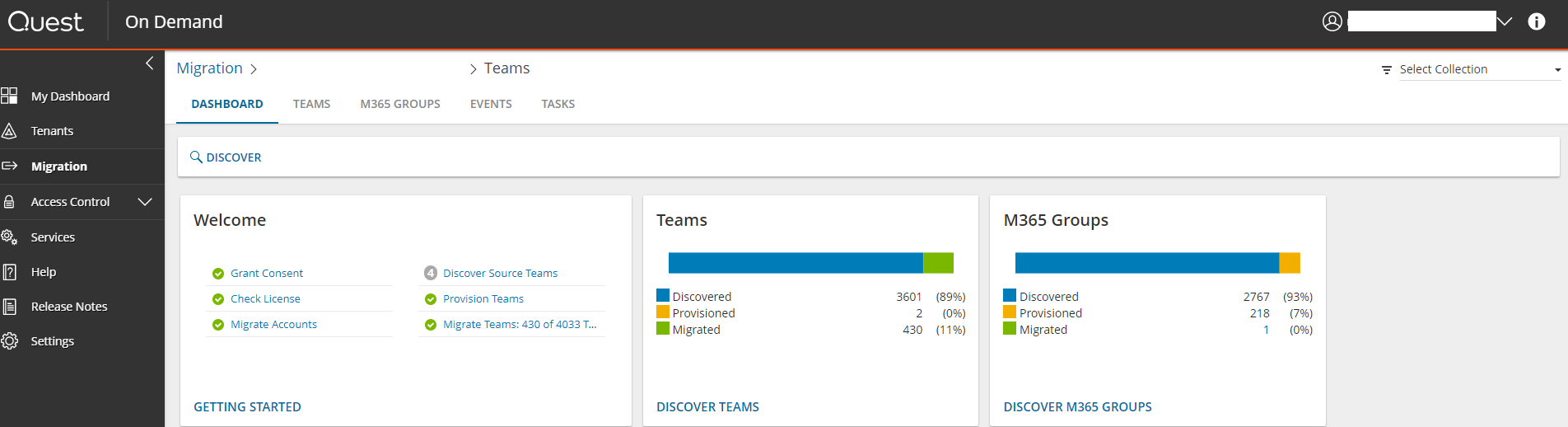
Task: Expand the Access Control submenu chevron
Action: (x=145, y=201)
